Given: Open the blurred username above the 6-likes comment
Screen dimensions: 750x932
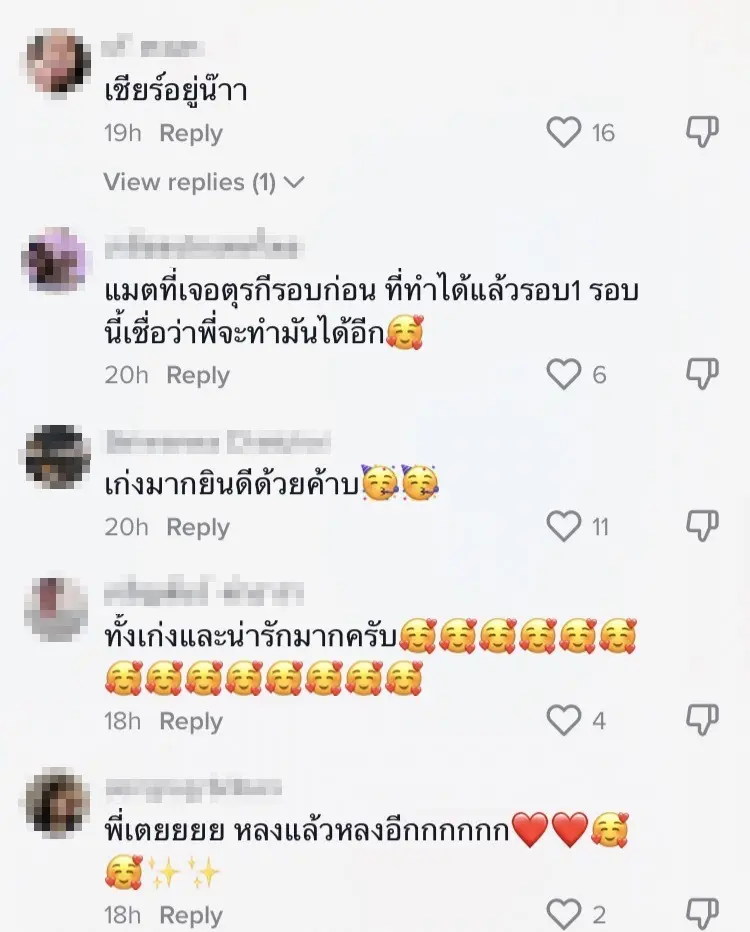Looking at the screenshot, I should [x=201, y=247].
